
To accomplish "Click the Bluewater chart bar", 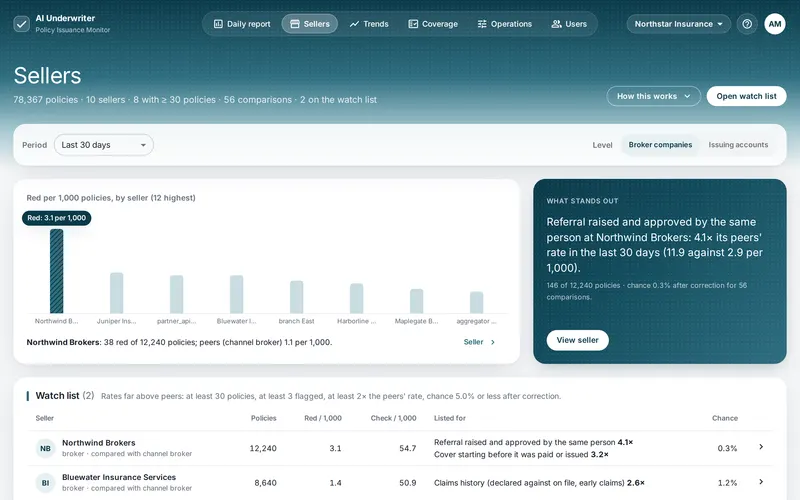I will pos(236,294).
